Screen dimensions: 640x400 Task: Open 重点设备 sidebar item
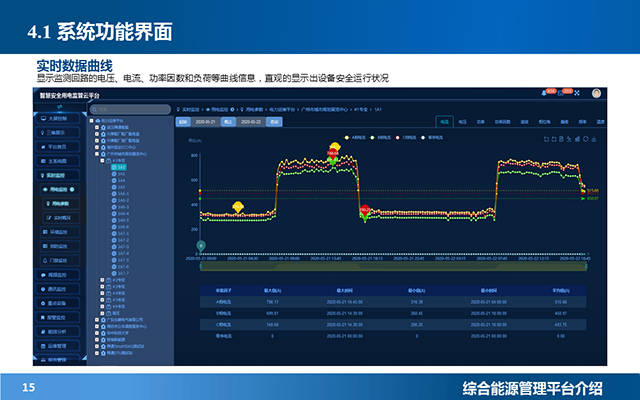58,303
